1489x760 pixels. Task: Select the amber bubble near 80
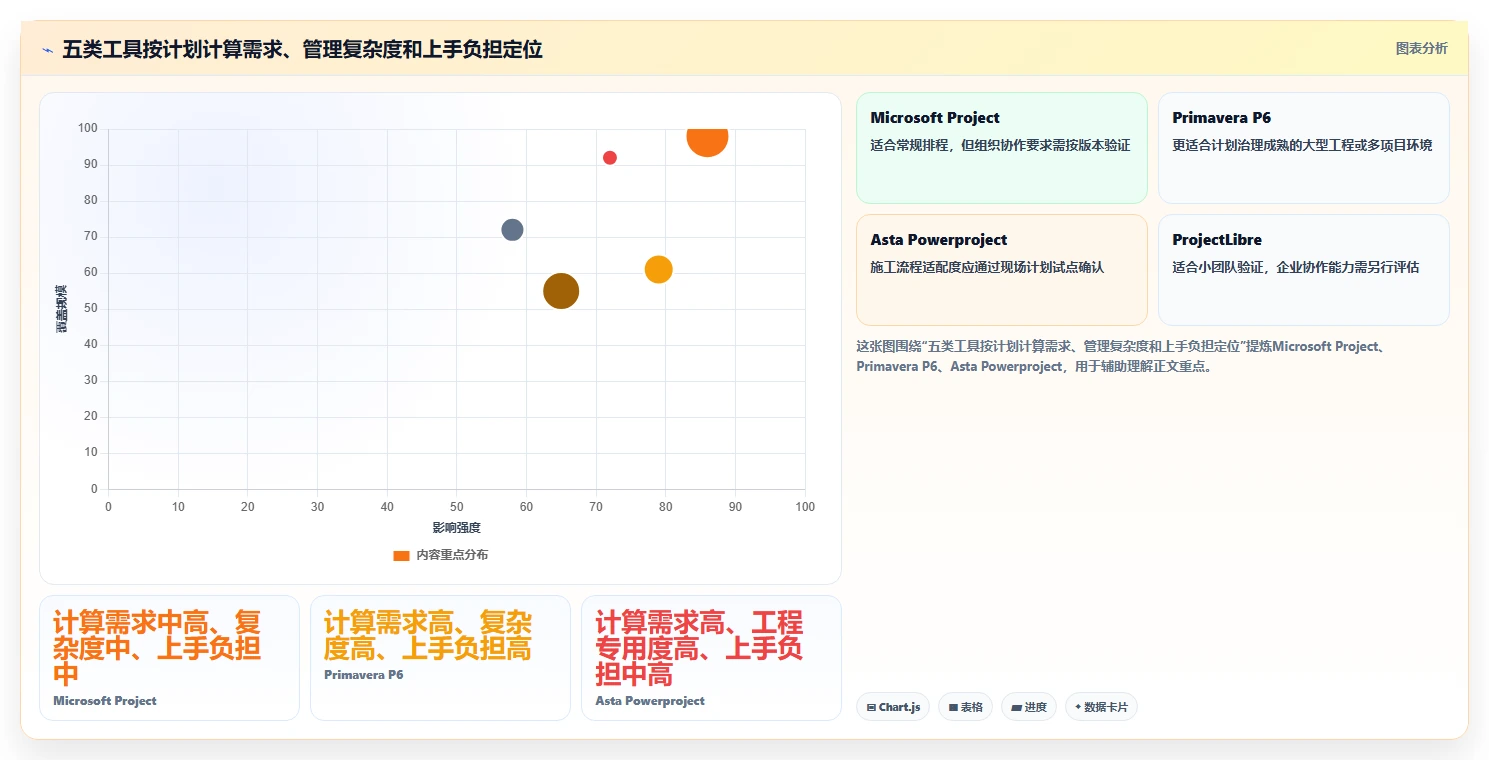[x=658, y=269]
